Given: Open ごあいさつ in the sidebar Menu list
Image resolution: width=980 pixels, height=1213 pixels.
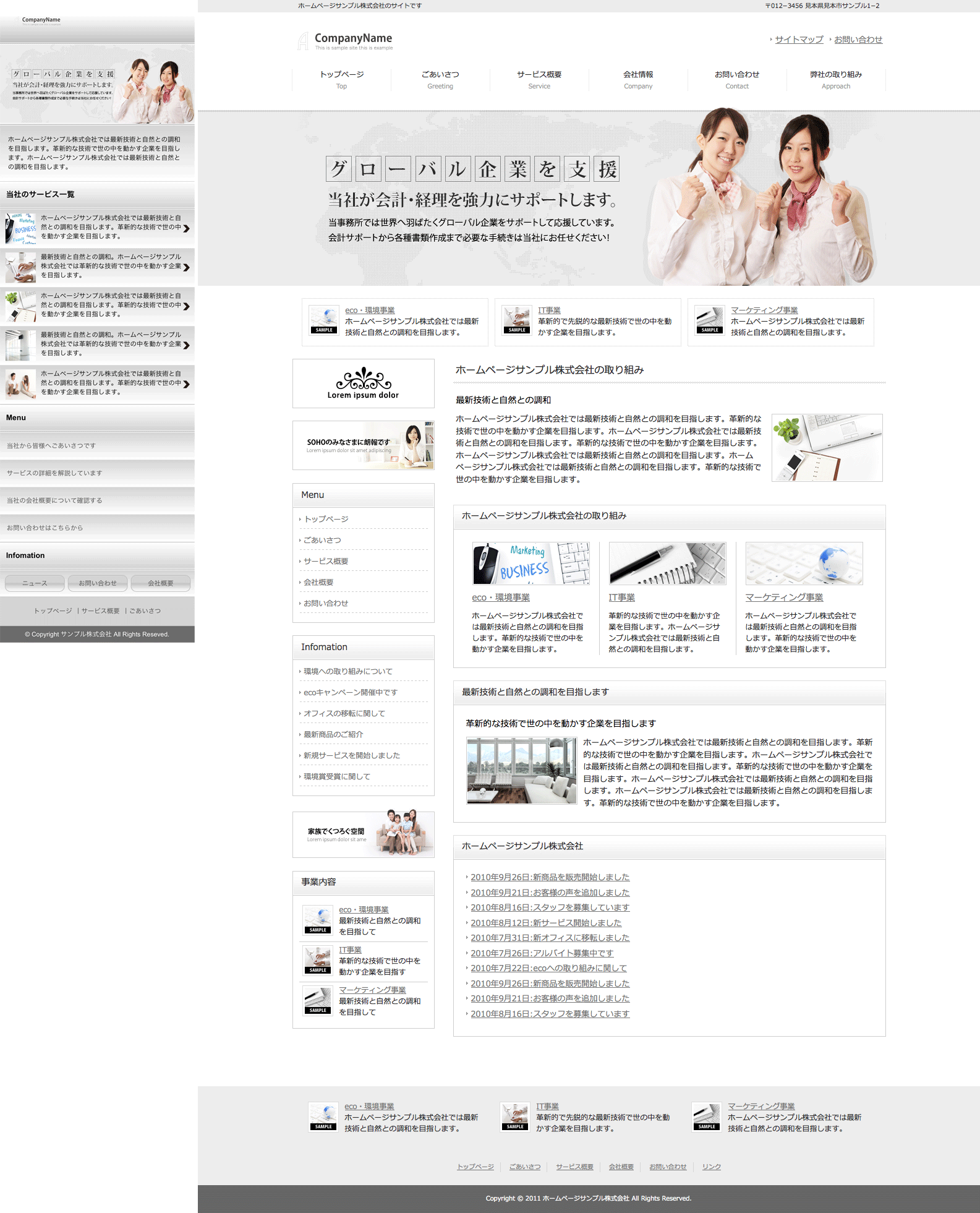Looking at the screenshot, I should tap(322, 540).
